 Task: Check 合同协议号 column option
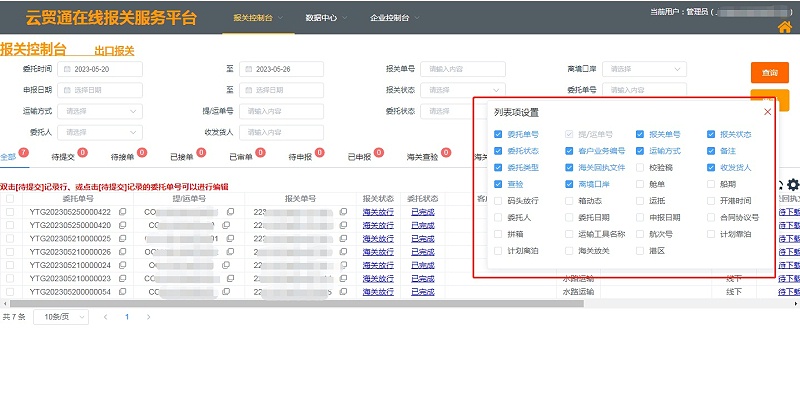click(x=711, y=217)
